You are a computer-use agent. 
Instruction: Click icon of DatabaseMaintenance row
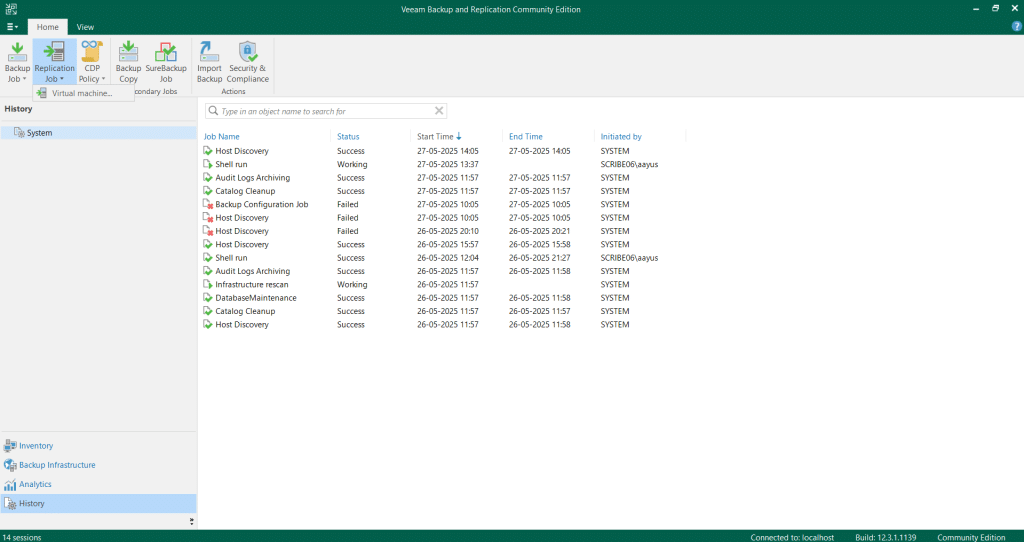(x=208, y=298)
